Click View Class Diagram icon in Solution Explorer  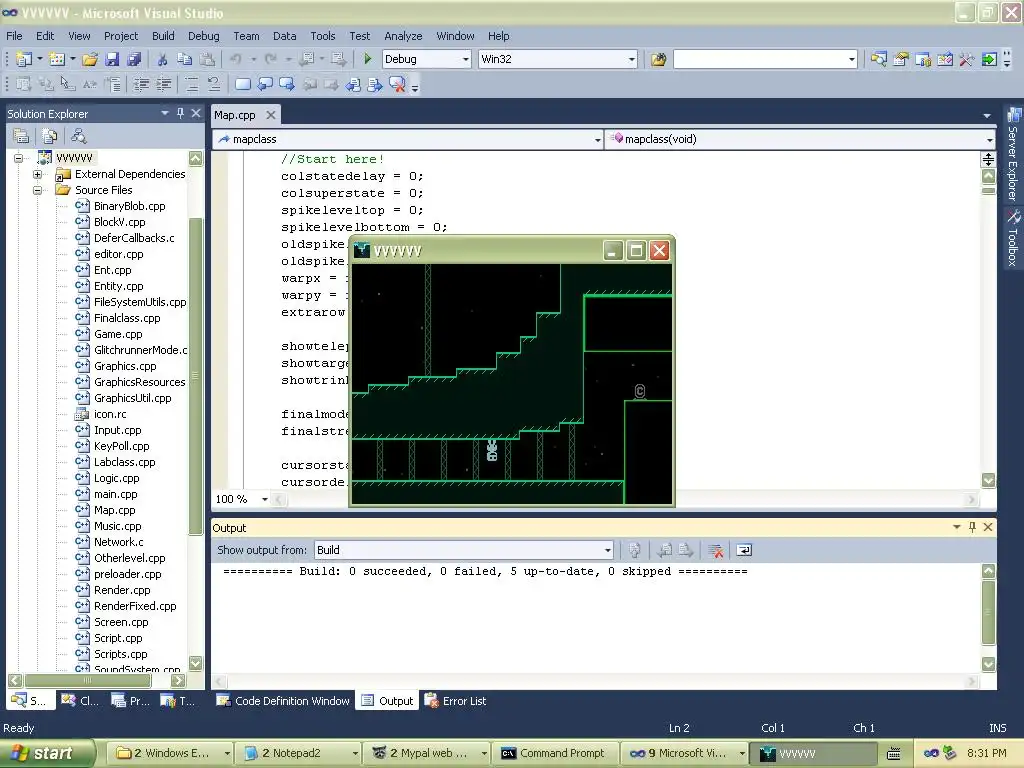pyautogui.click(x=78, y=136)
